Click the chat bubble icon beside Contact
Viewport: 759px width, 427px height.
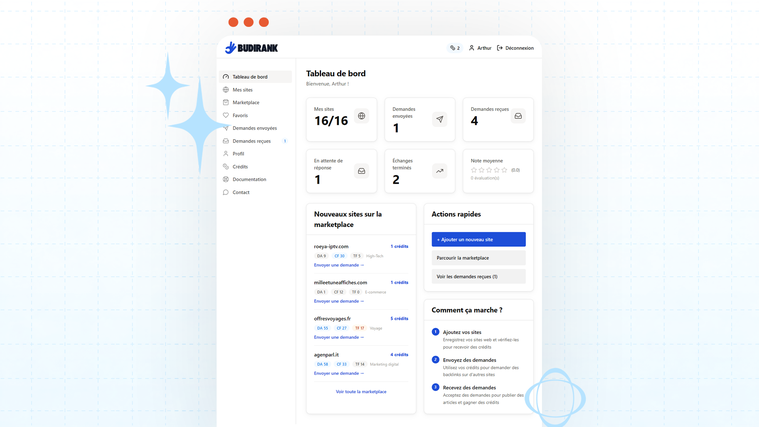(x=226, y=192)
